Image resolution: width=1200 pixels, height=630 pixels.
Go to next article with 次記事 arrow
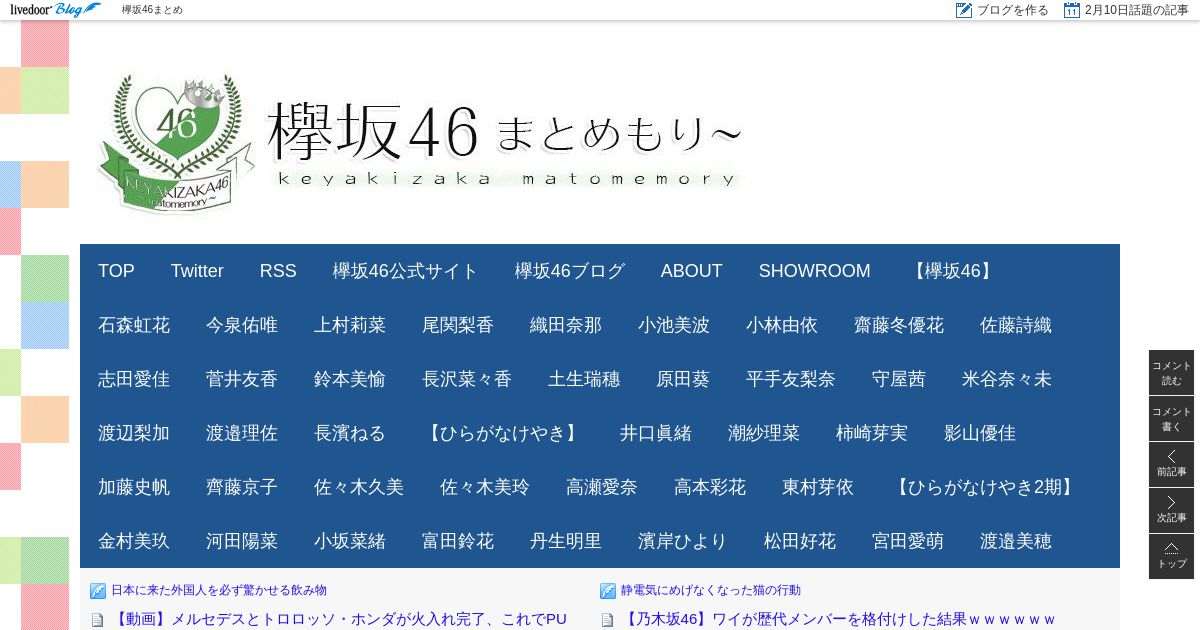[x=1171, y=511]
